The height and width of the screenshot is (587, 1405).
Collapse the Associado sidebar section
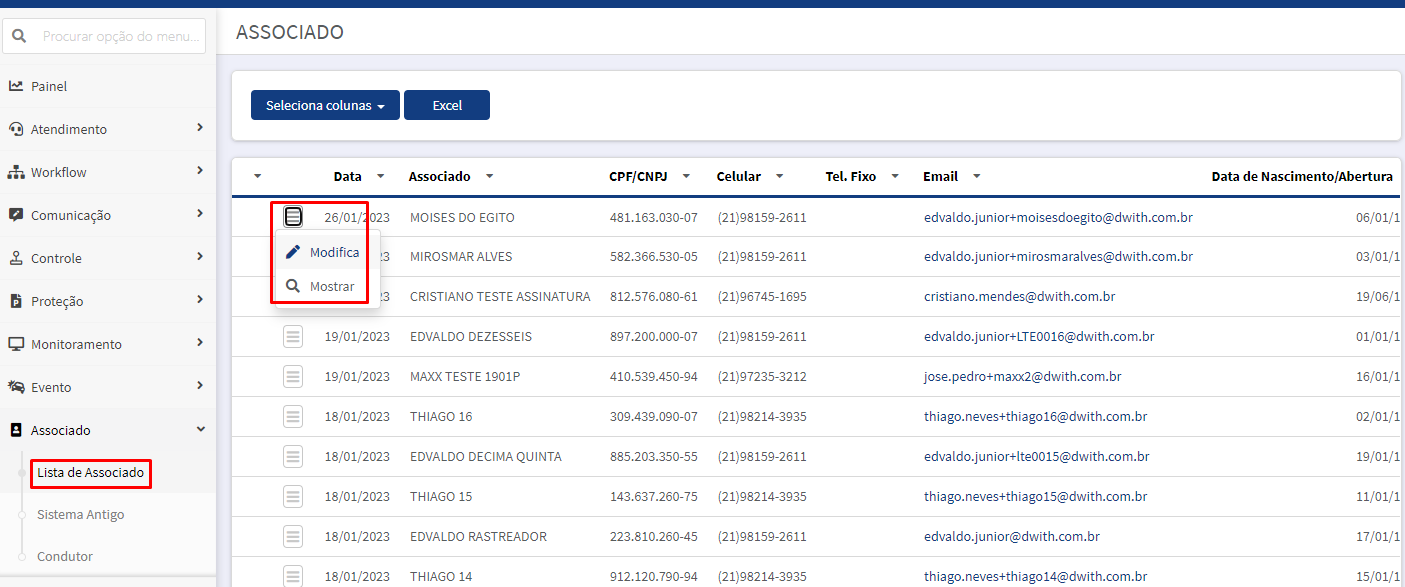108,430
